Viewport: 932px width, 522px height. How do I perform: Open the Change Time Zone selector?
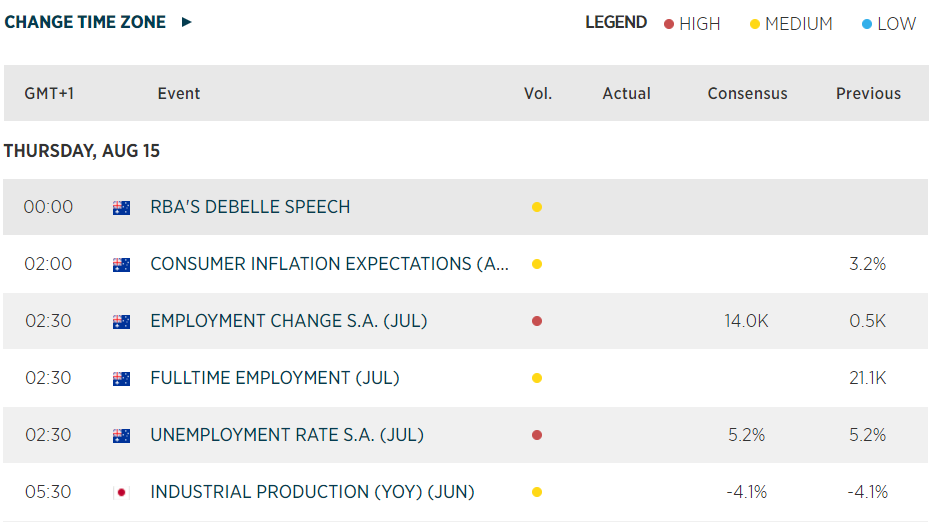86,22
